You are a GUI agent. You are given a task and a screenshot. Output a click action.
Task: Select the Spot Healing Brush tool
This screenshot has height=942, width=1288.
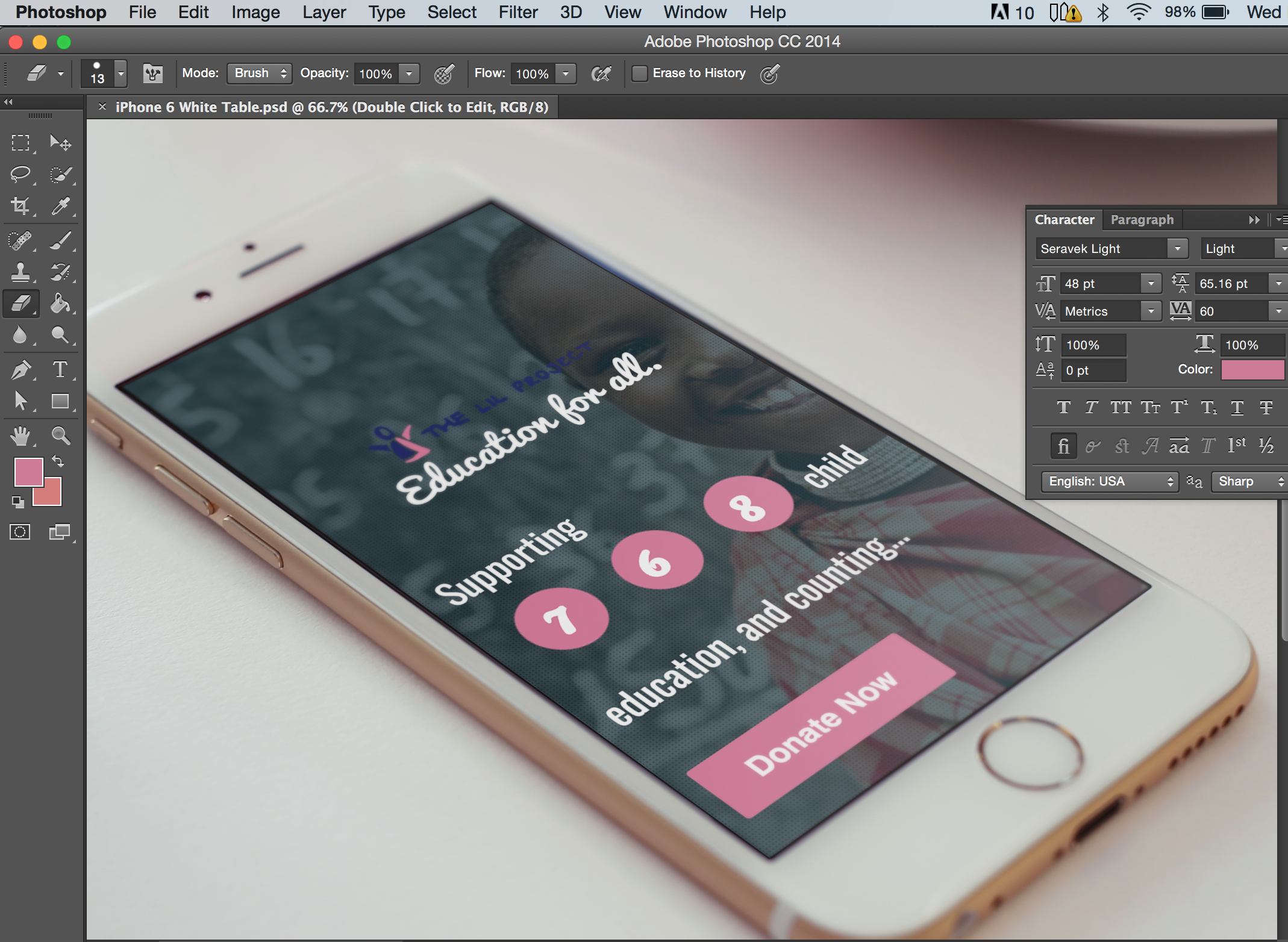pos(21,240)
